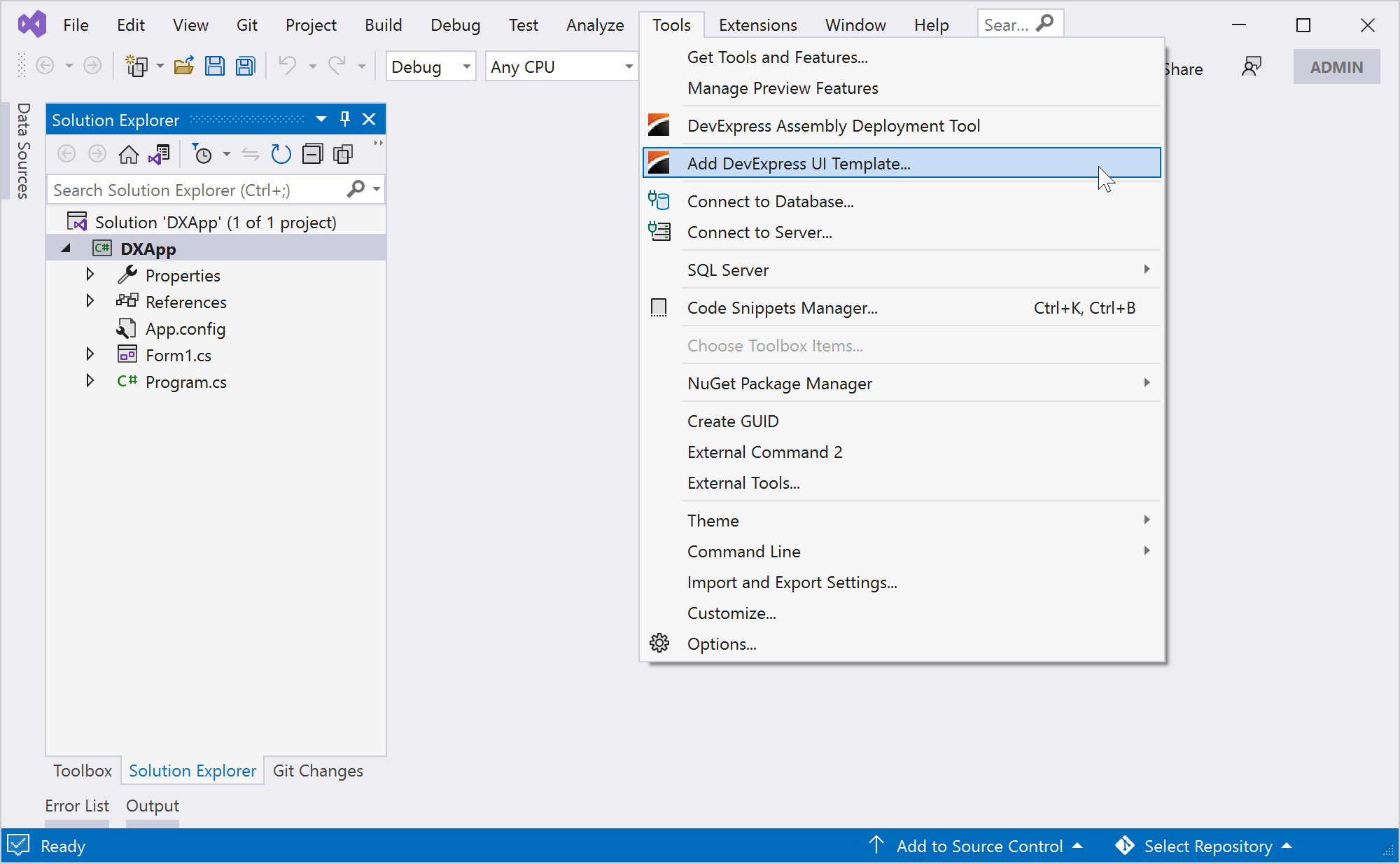
Task: Click the Debug configuration dropdown
Action: point(429,66)
